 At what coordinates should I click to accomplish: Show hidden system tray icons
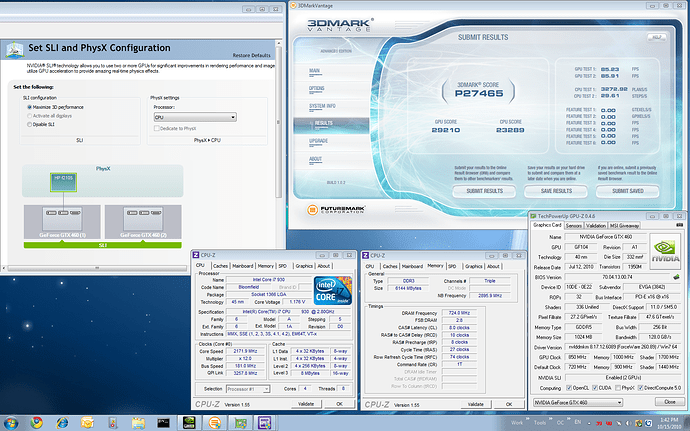pyautogui.click(x=588, y=423)
